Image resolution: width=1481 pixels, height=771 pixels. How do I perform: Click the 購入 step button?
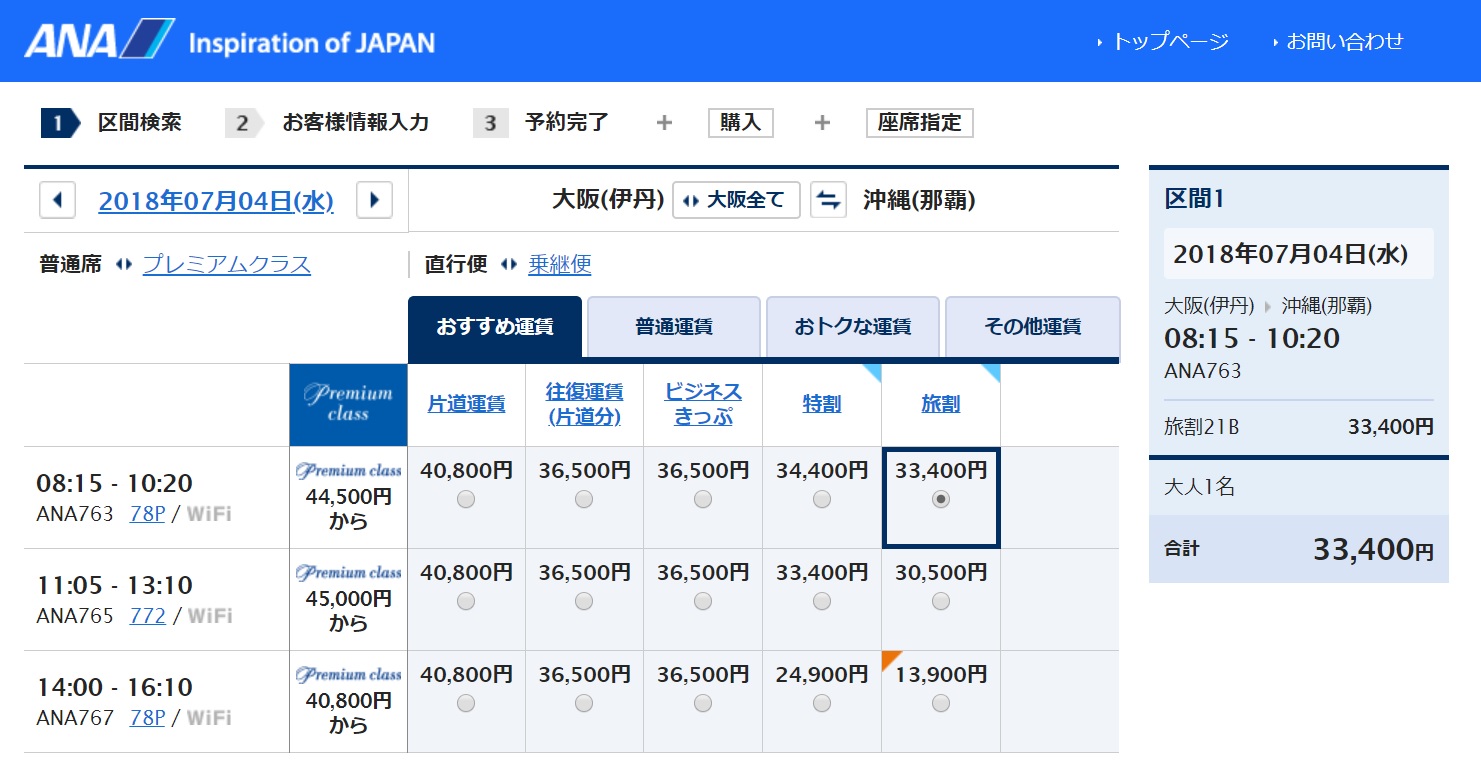tap(741, 123)
